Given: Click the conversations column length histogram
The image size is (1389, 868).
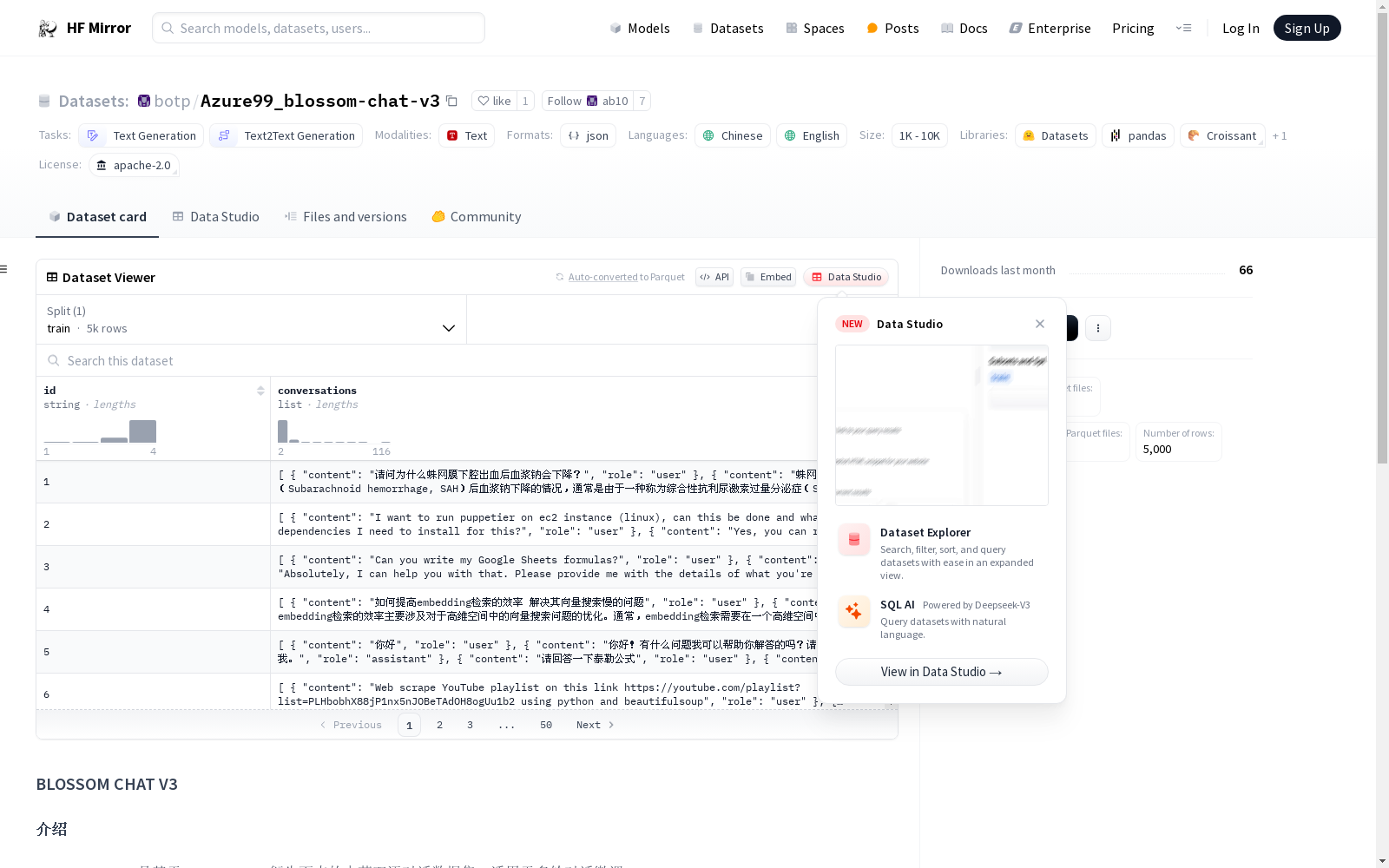Looking at the screenshot, I should click(x=334, y=431).
